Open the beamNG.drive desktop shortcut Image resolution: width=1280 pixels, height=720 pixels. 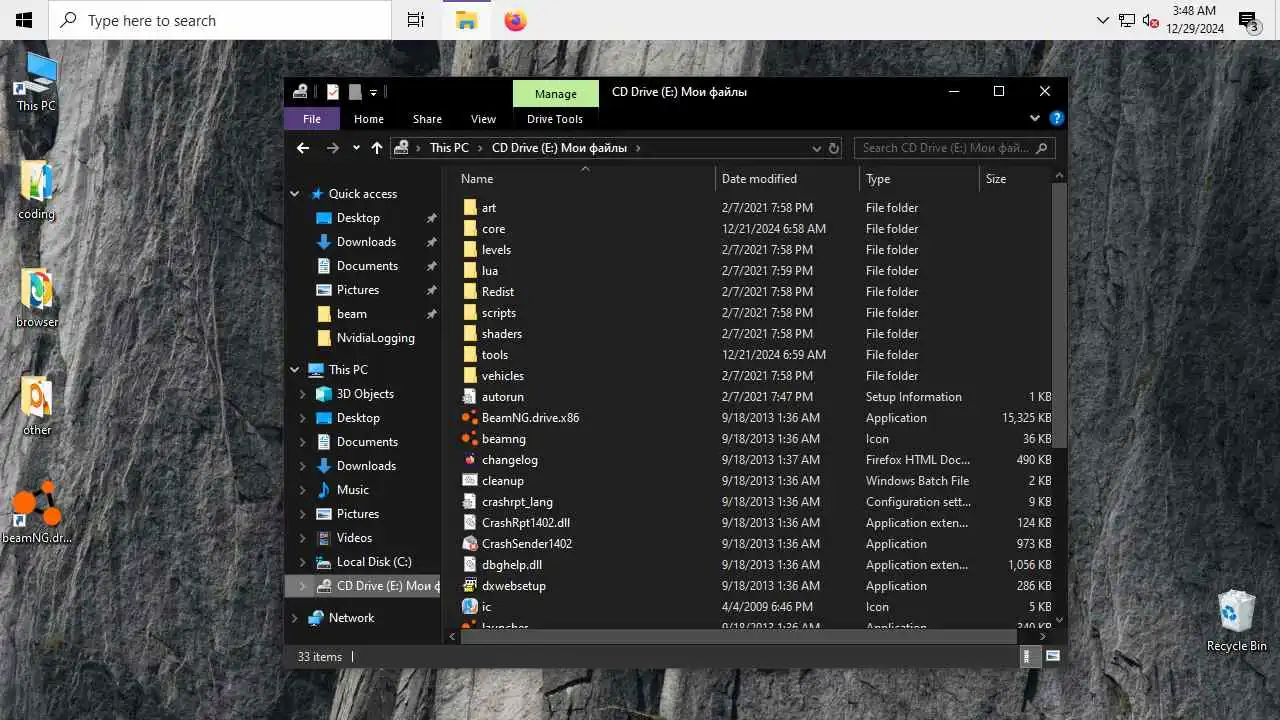click(37, 513)
